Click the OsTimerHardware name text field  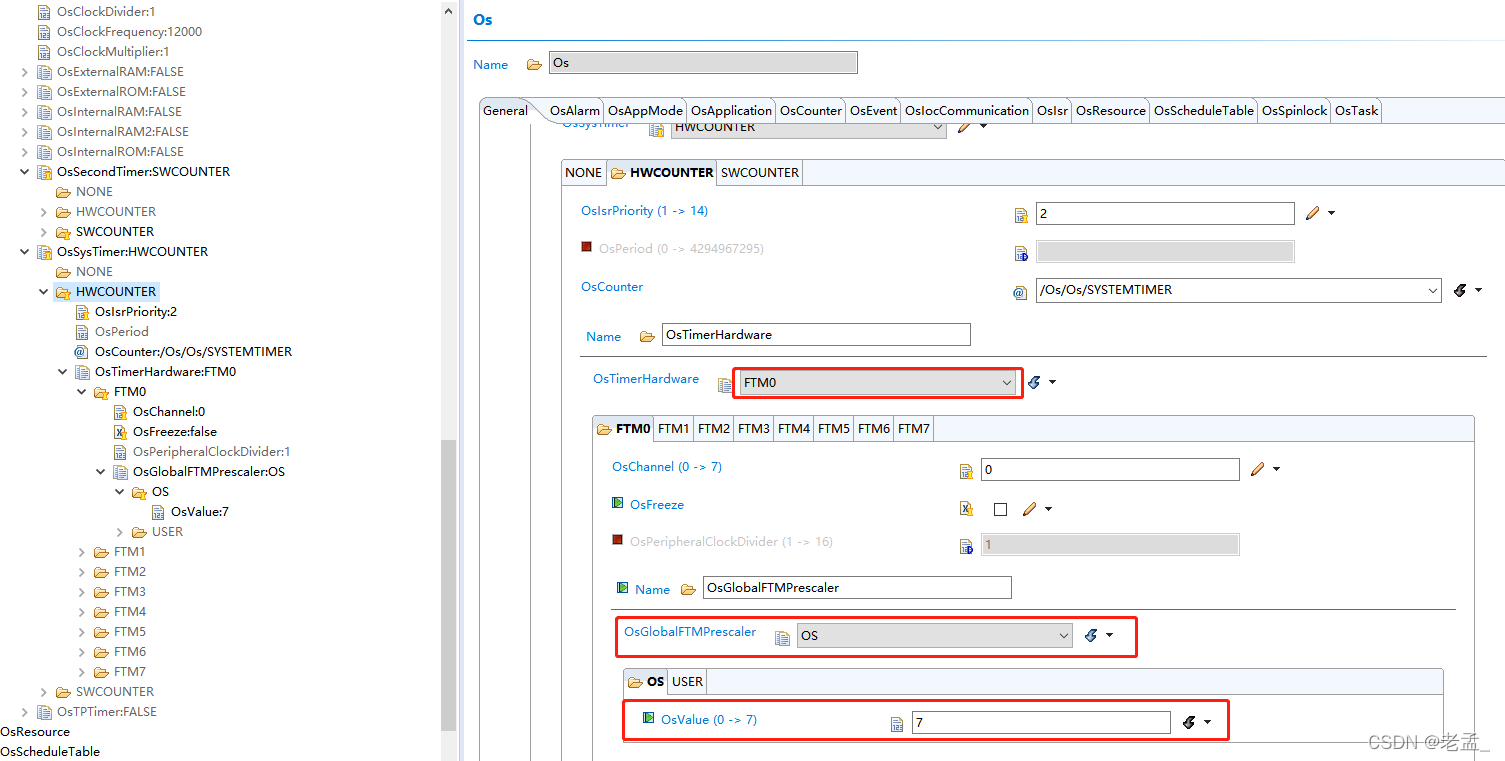pyautogui.click(x=816, y=334)
